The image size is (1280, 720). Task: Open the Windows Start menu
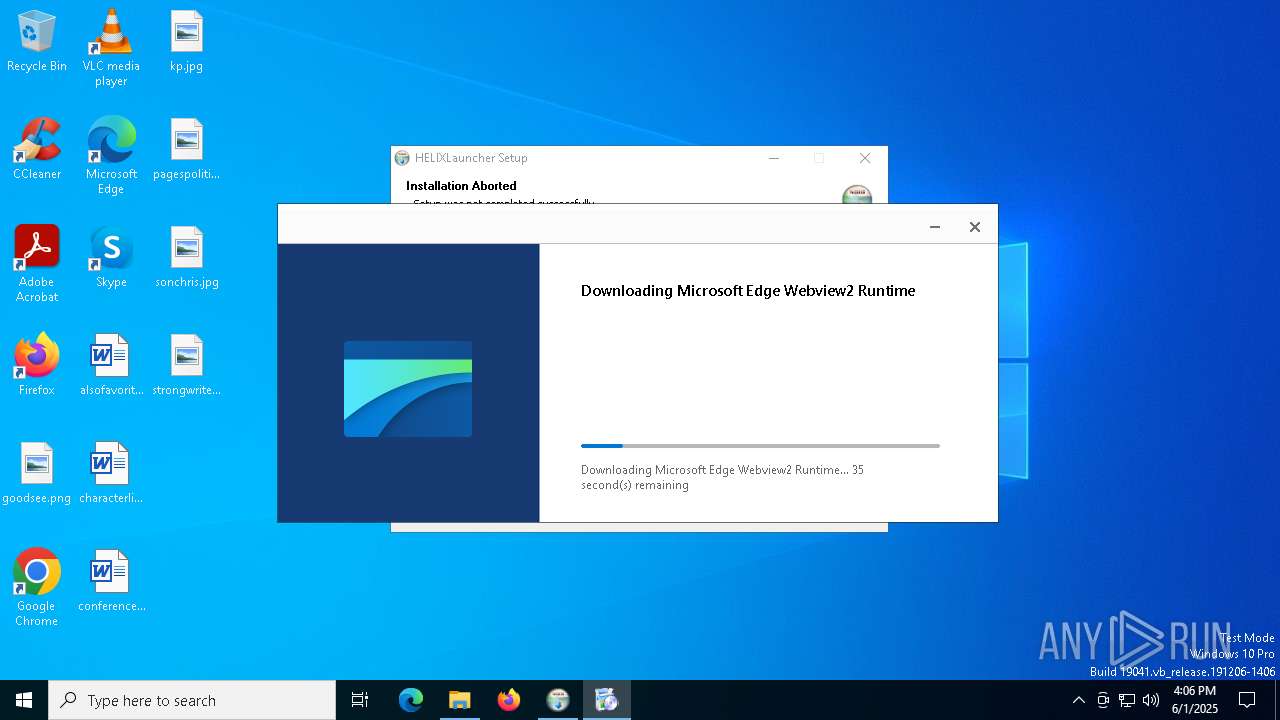(x=24, y=700)
